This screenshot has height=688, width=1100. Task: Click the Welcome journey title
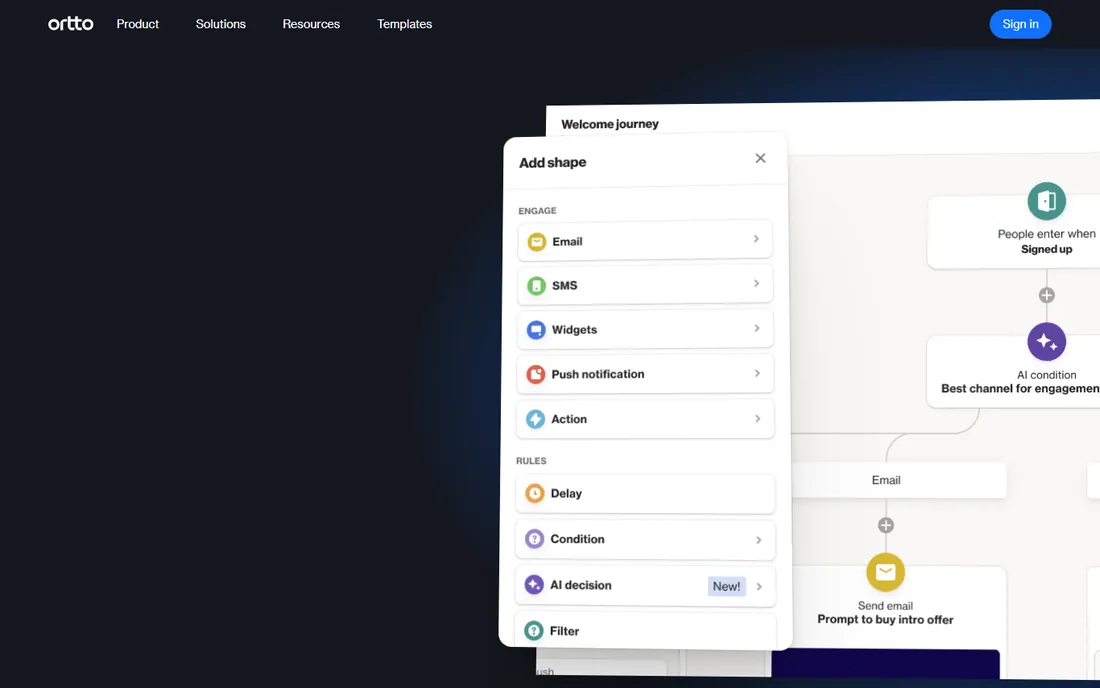[610, 124]
